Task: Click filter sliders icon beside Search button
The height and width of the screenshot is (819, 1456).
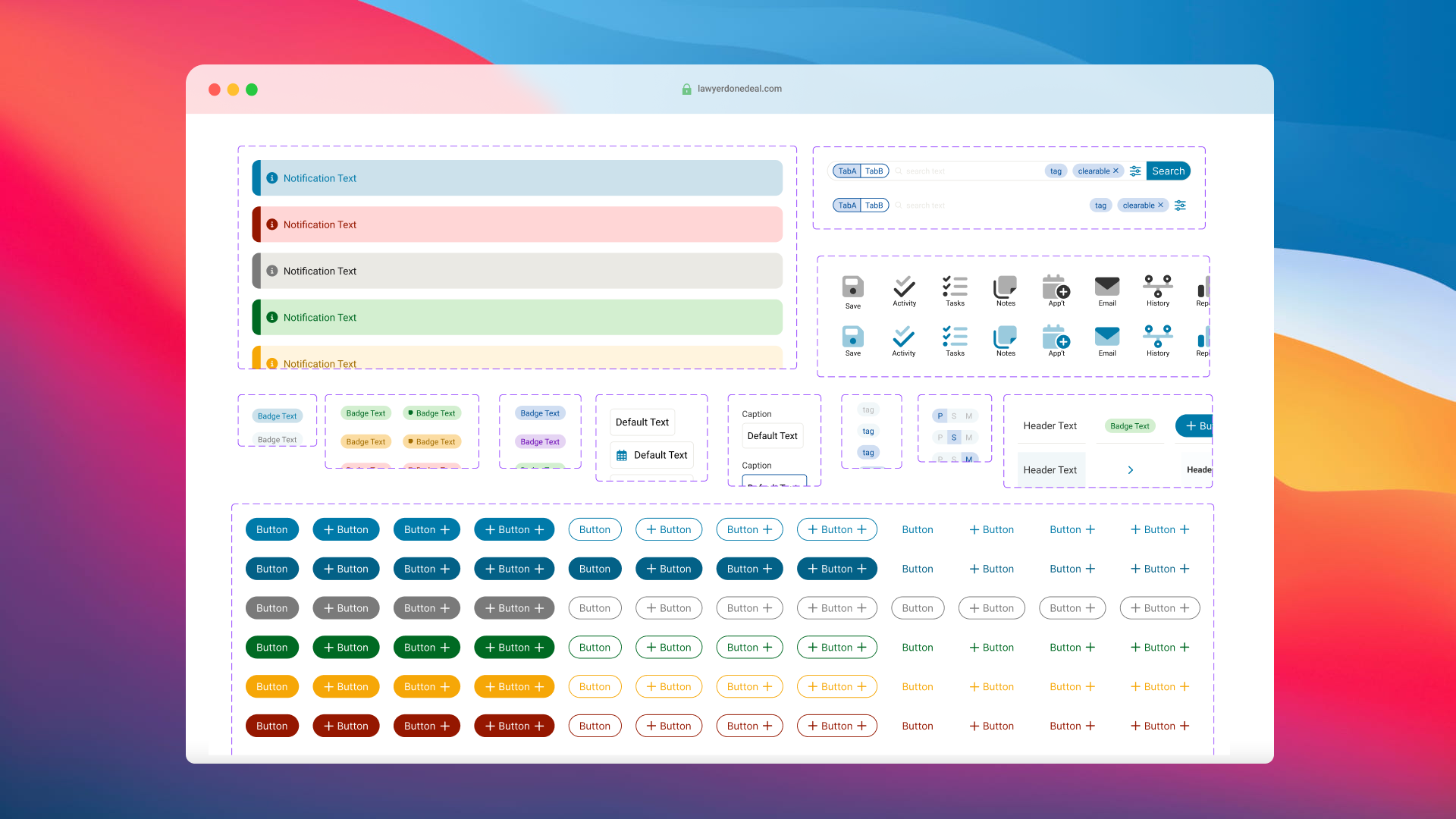Action: pos(1135,171)
